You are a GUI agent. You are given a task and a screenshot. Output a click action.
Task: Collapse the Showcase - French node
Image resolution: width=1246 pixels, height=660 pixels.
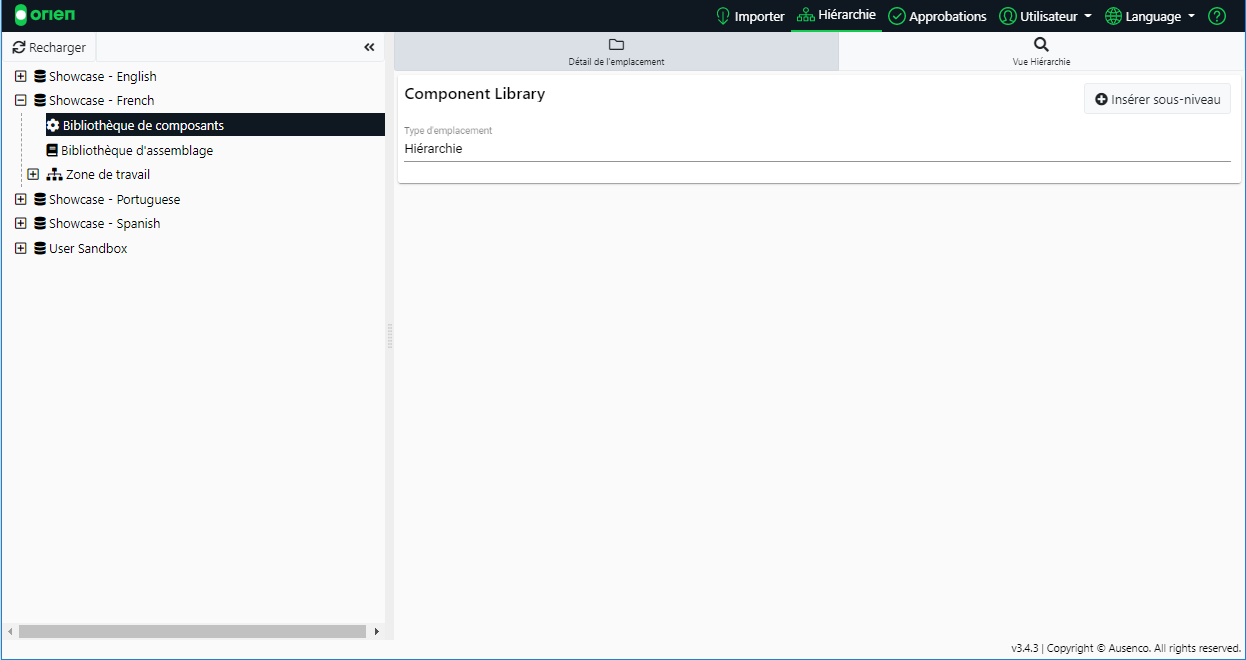(x=20, y=101)
